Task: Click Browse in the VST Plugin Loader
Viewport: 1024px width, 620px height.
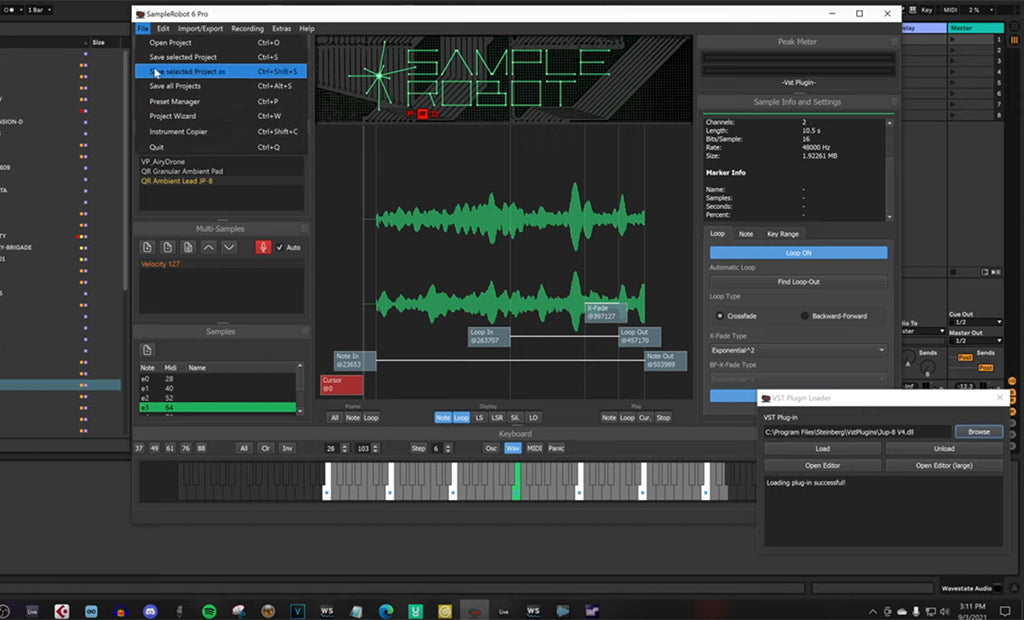Action: point(978,431)
